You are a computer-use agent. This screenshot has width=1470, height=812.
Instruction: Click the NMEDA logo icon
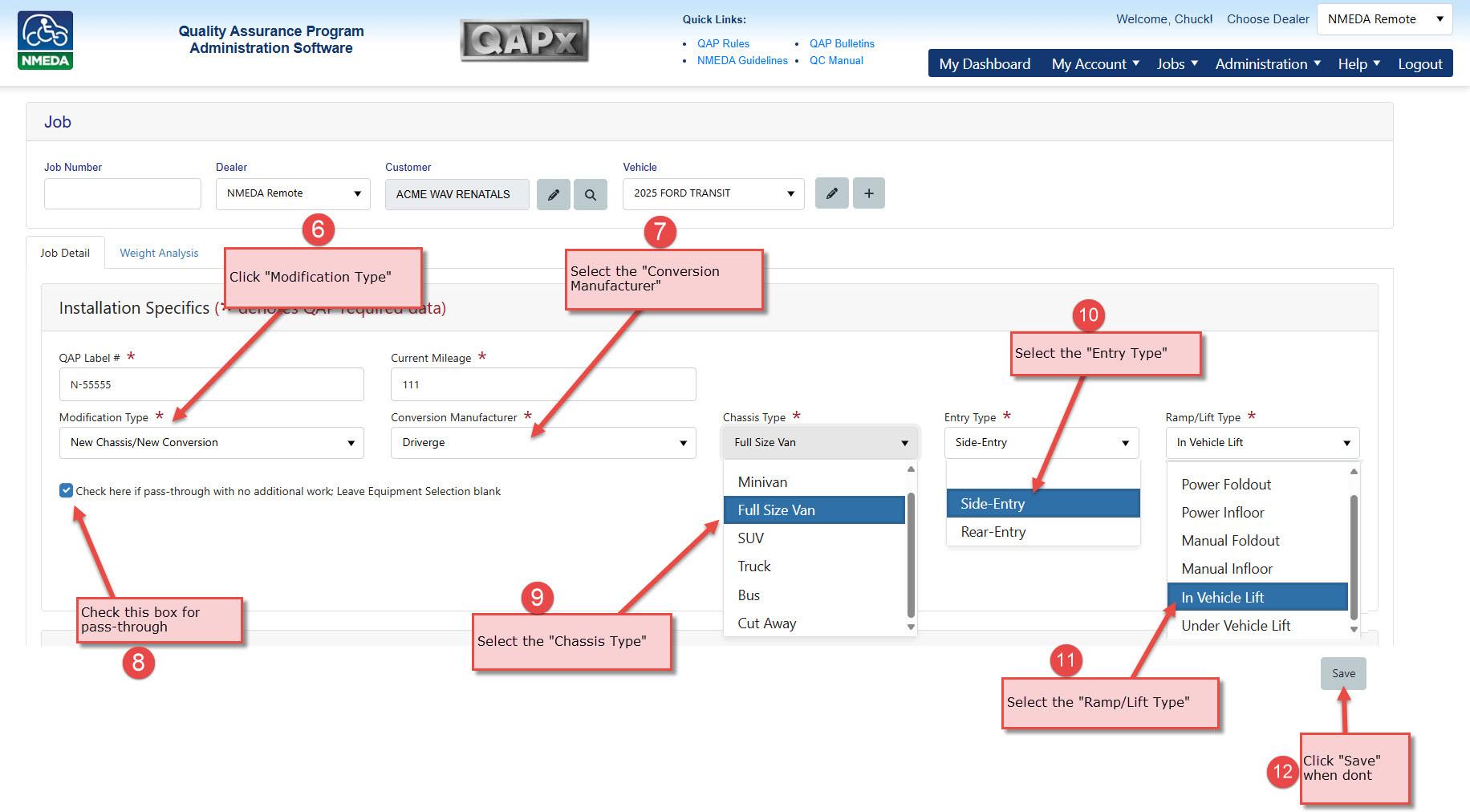tap(46, 40)
